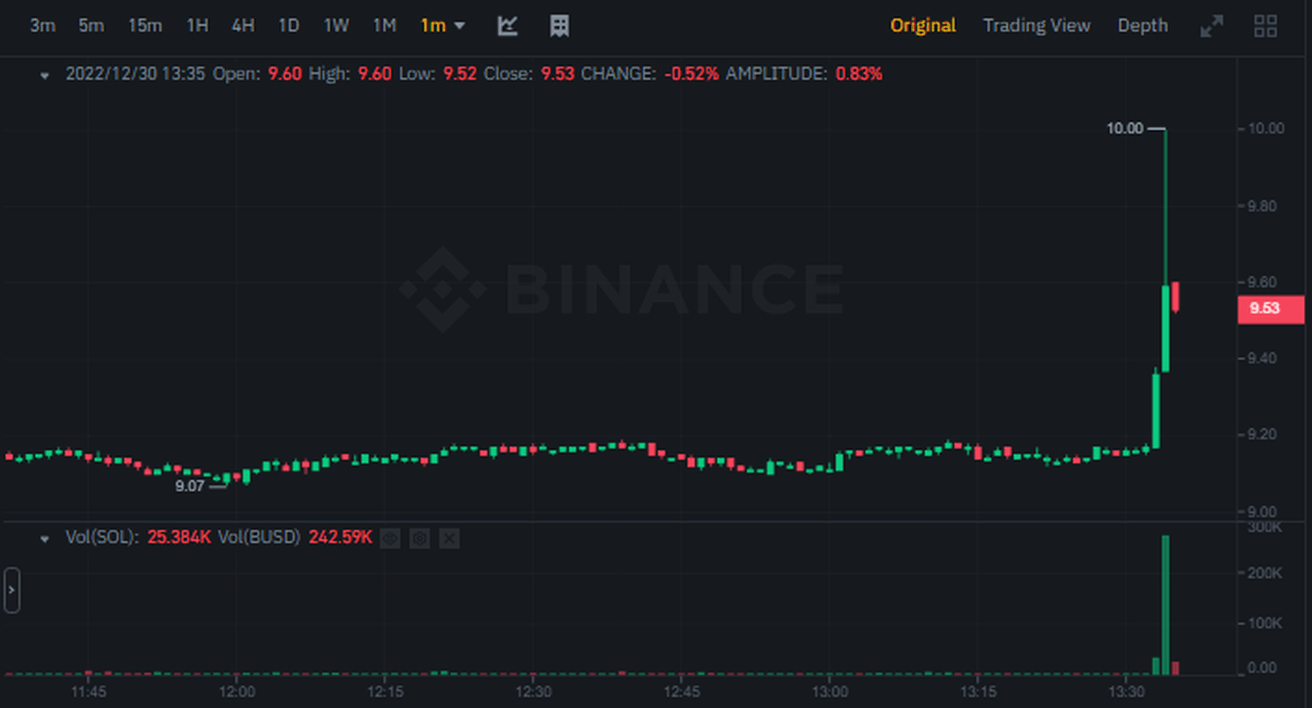Open the 1m interval dropdown

pyautogui.click(x=443, y=26)
